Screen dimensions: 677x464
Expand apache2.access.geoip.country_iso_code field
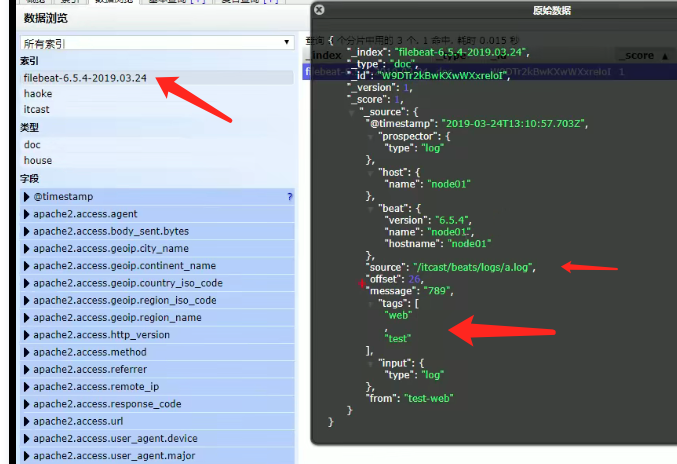(x=26, y=283)
